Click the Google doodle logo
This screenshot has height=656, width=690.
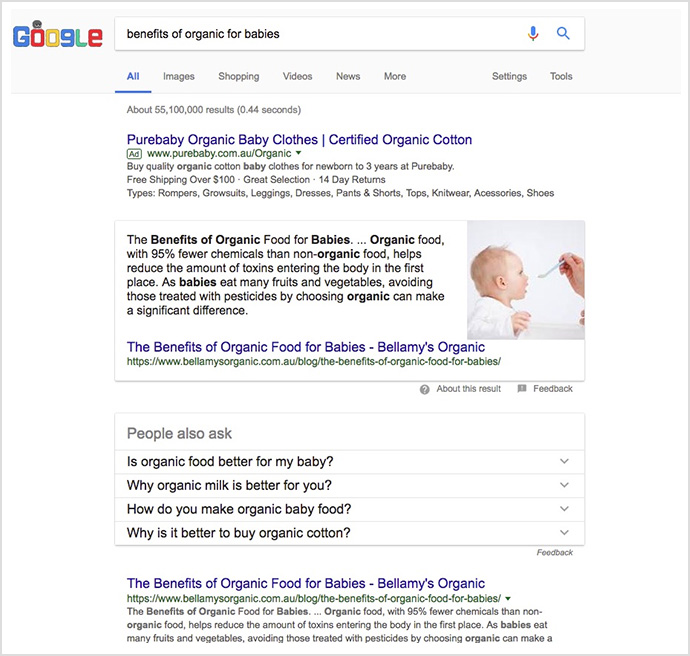tap(58, 35)
